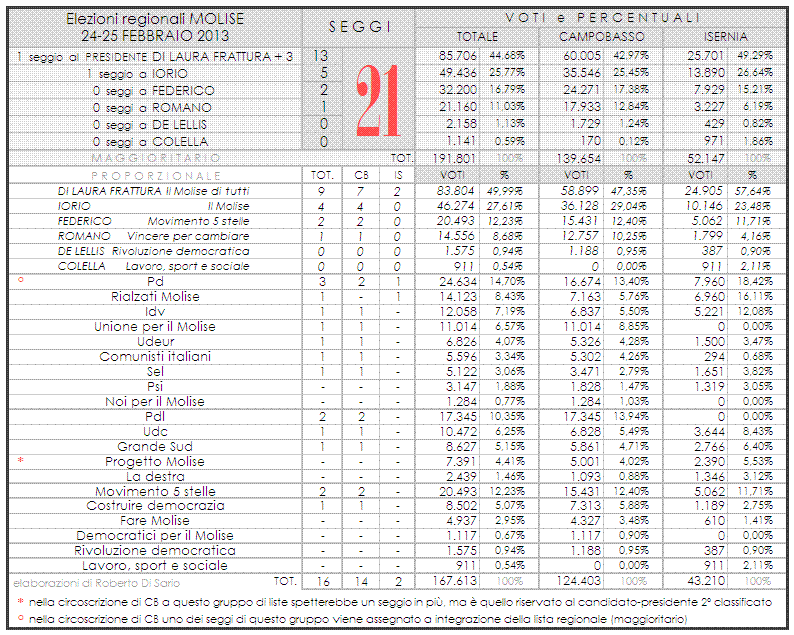Screen dimensions: 794x635
Task: Click 'ROMANO Vincere per cambiare' row label
Action: coord(153,236)
